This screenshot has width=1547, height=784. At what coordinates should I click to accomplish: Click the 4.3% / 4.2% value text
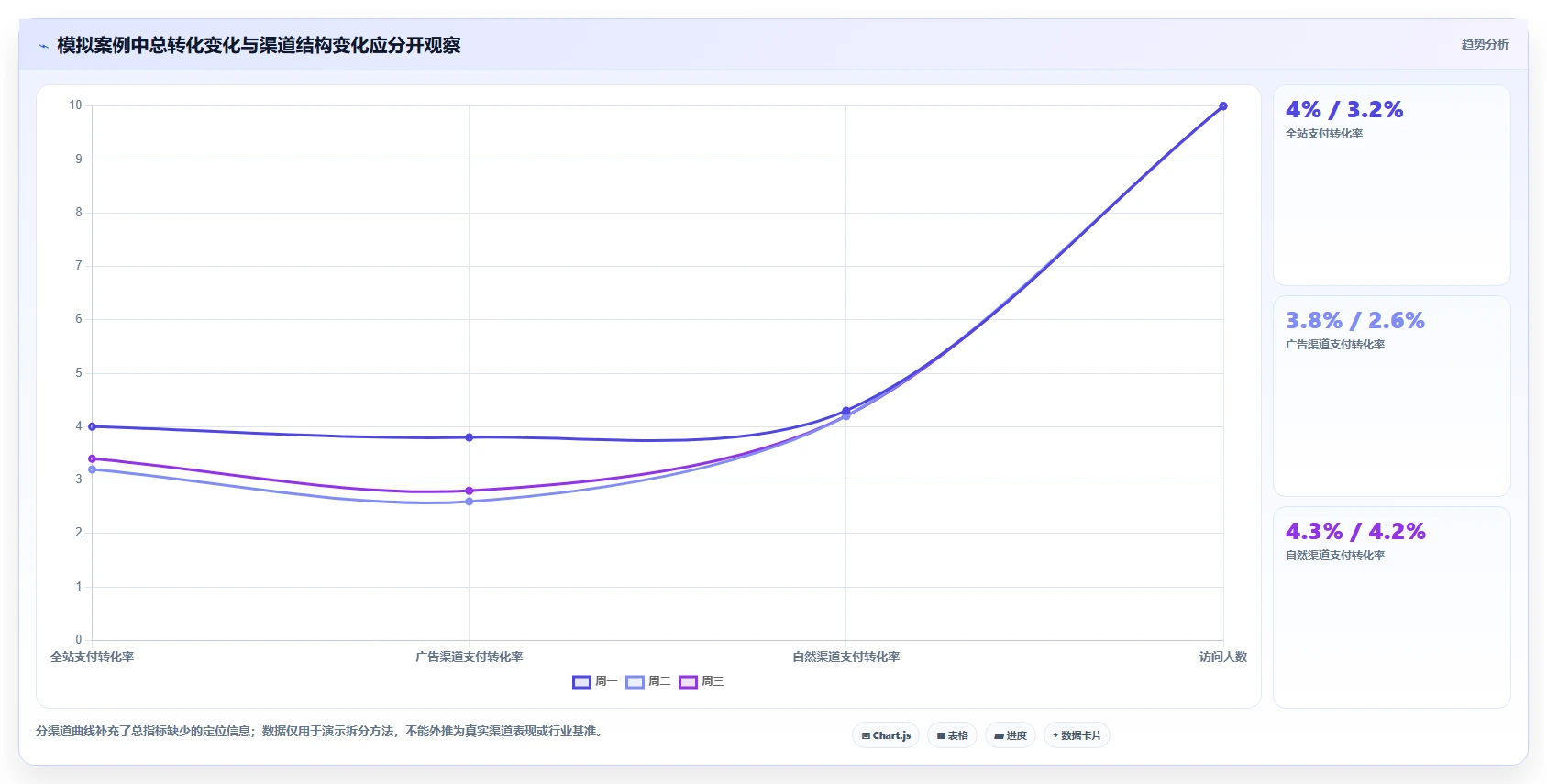click(1355, 532)
